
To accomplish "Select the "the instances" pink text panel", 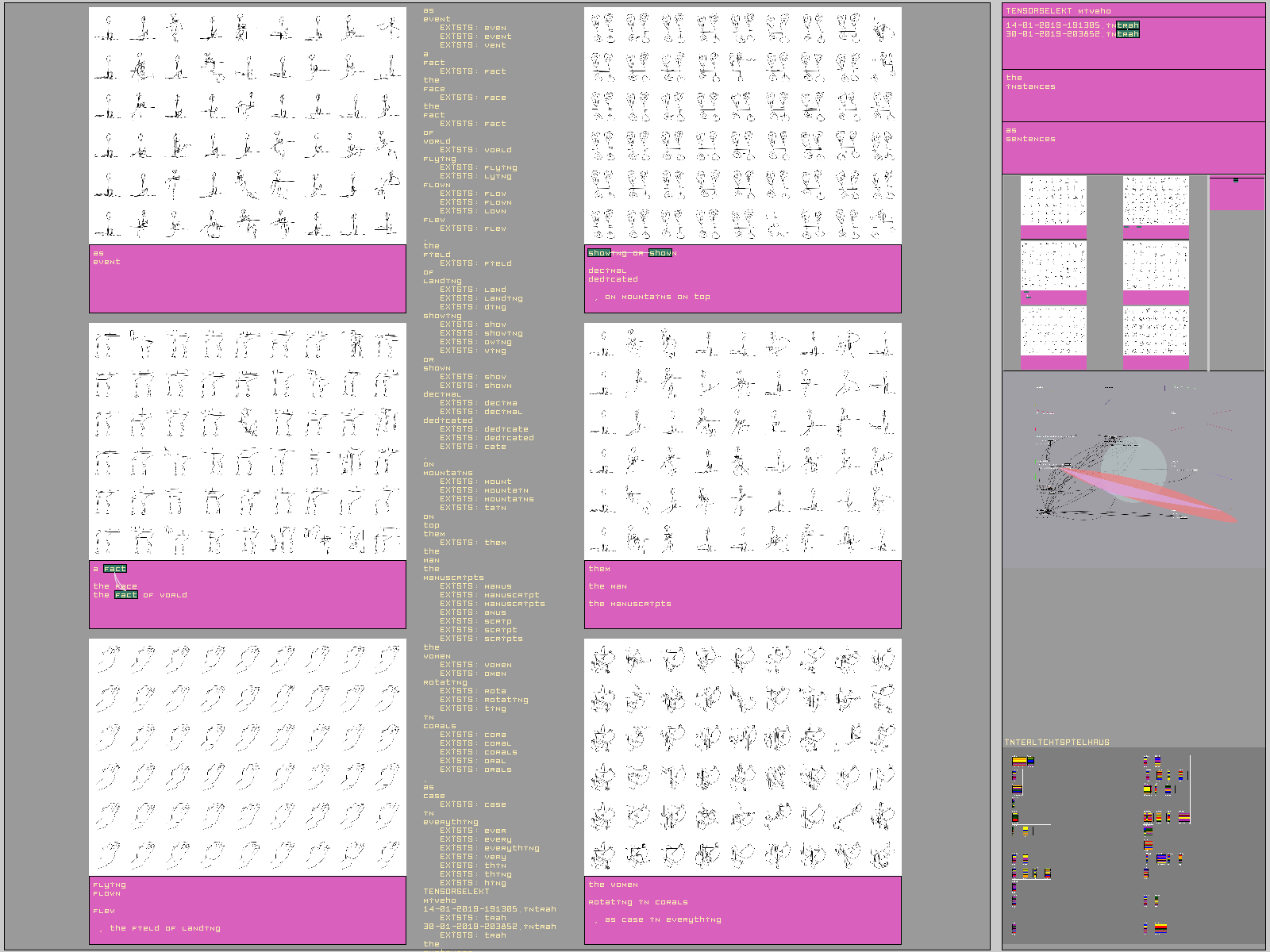I will 1133,94.
